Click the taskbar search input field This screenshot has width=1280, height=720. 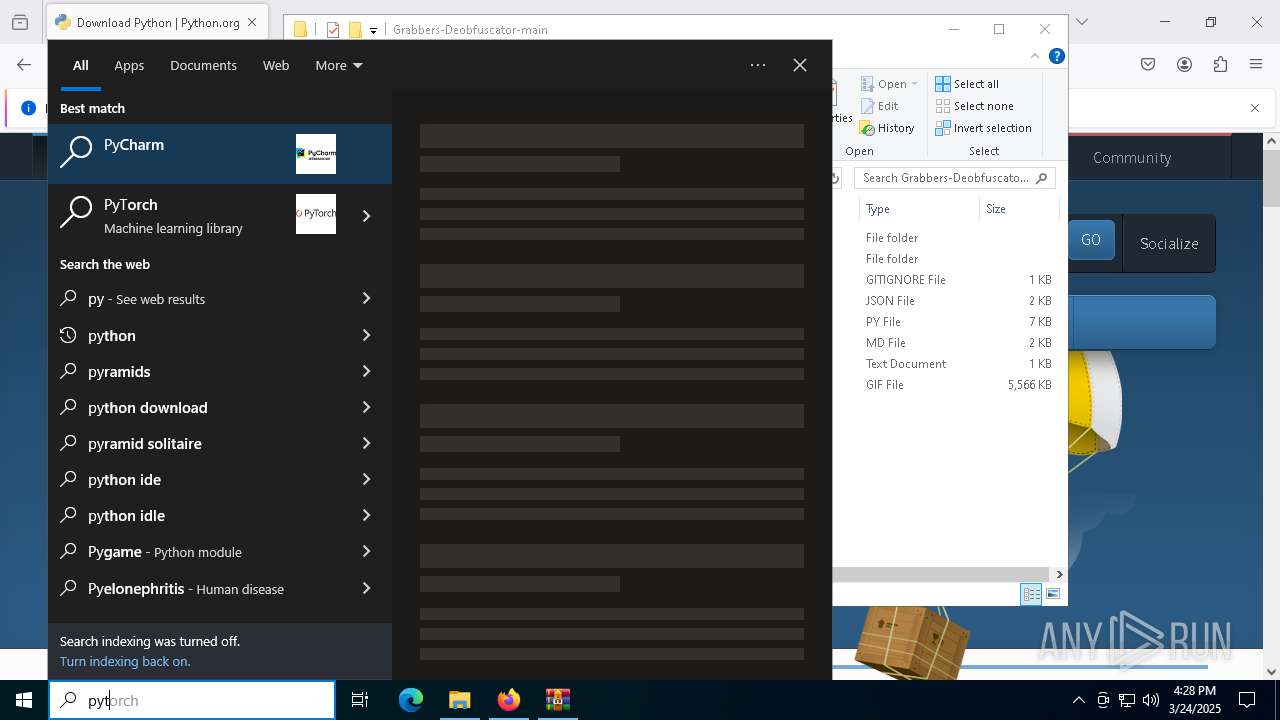[x=192, y=700]
